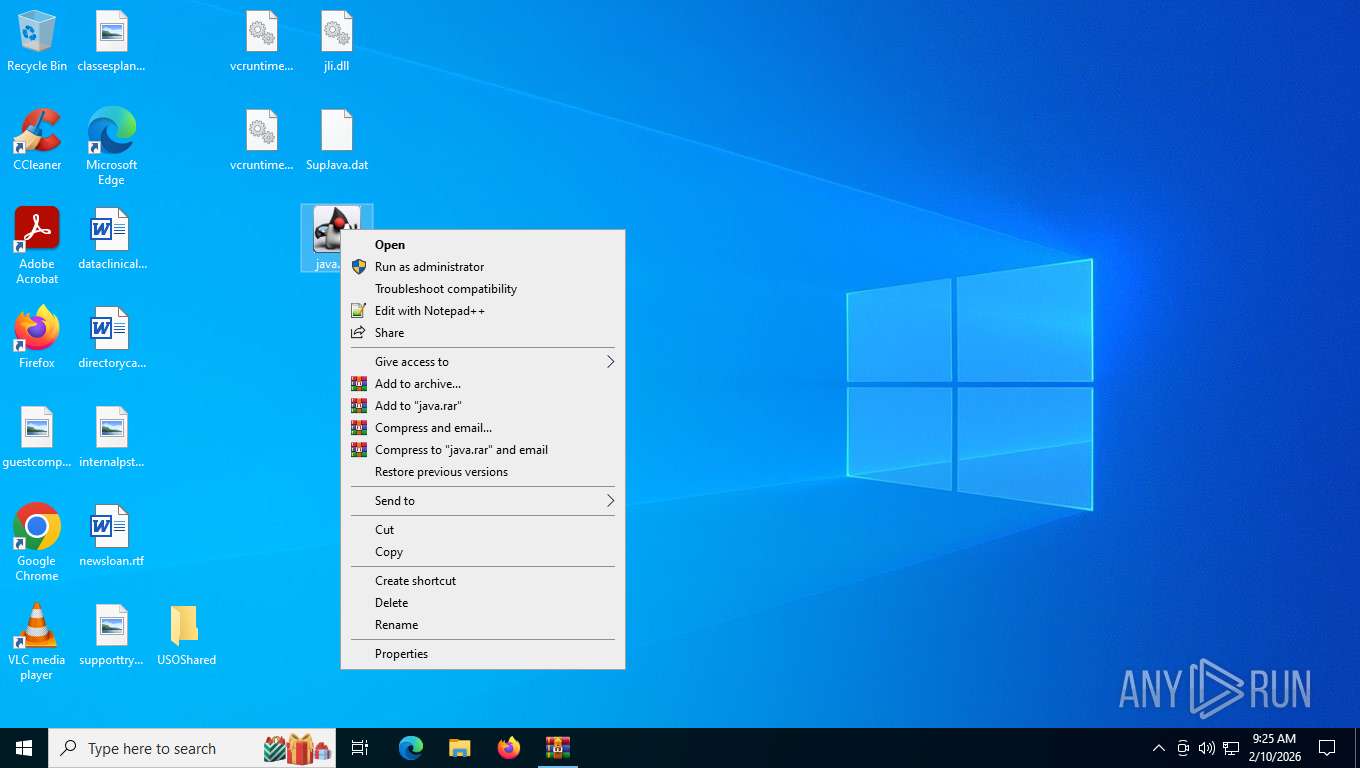Open the Recycle Bin desktop icon
This screenshot has height=768, width=1360.
37,42
